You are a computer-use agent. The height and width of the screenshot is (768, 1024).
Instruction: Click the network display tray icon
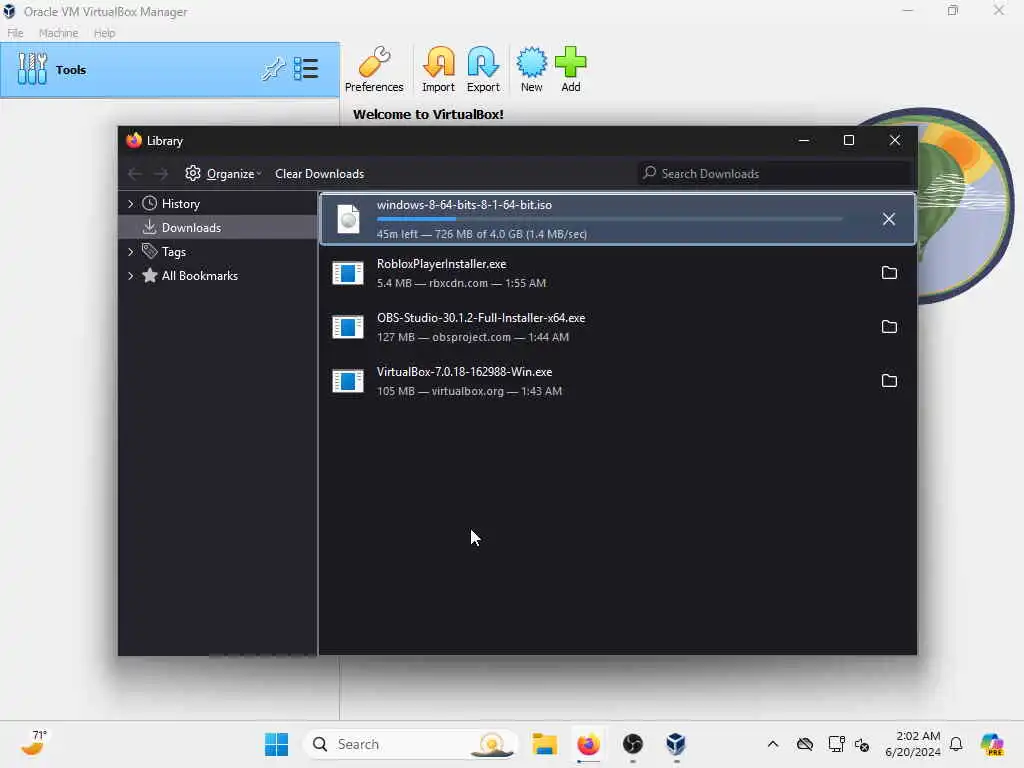tap(836, 744)
